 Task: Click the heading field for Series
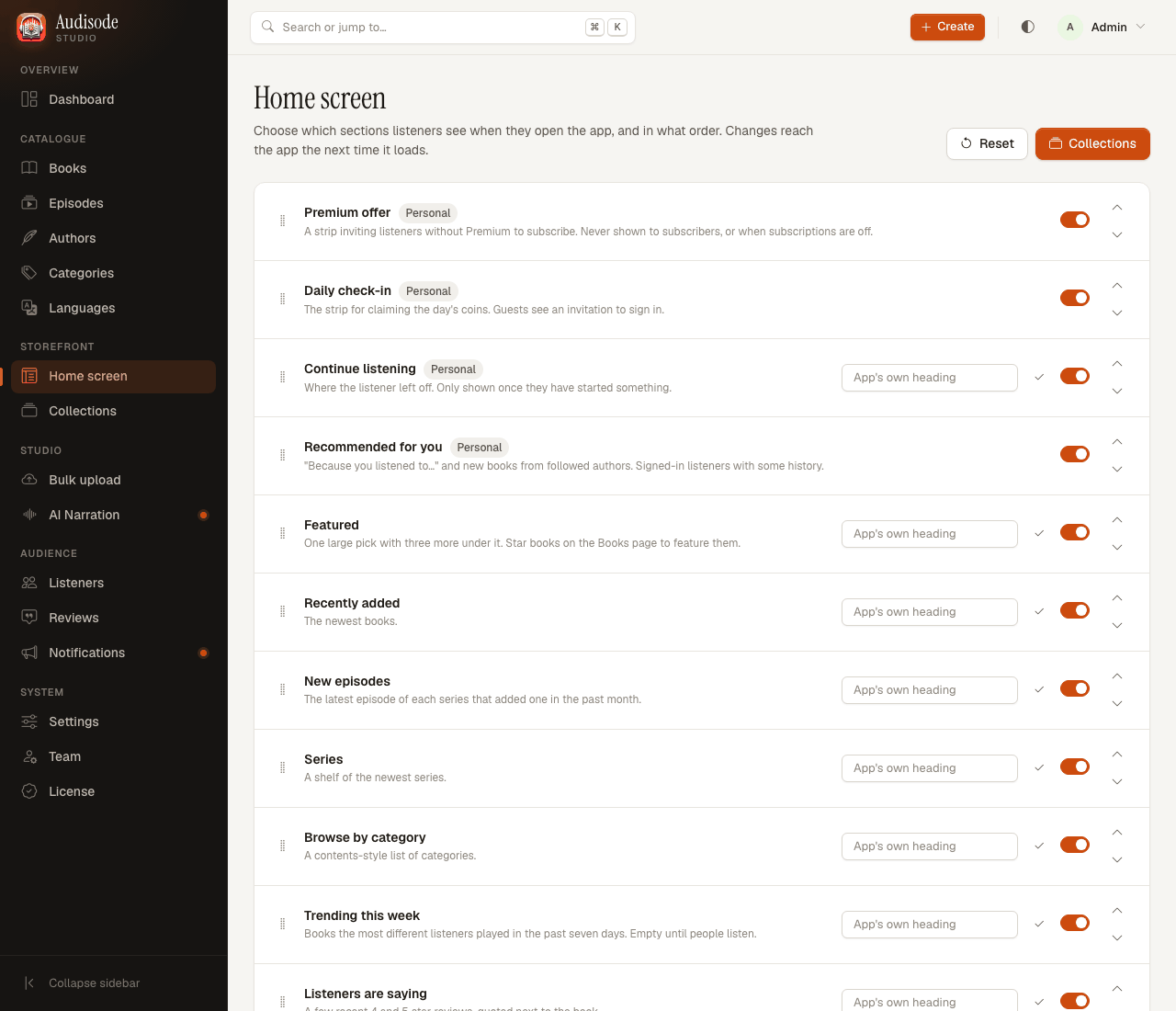(930, 768)
